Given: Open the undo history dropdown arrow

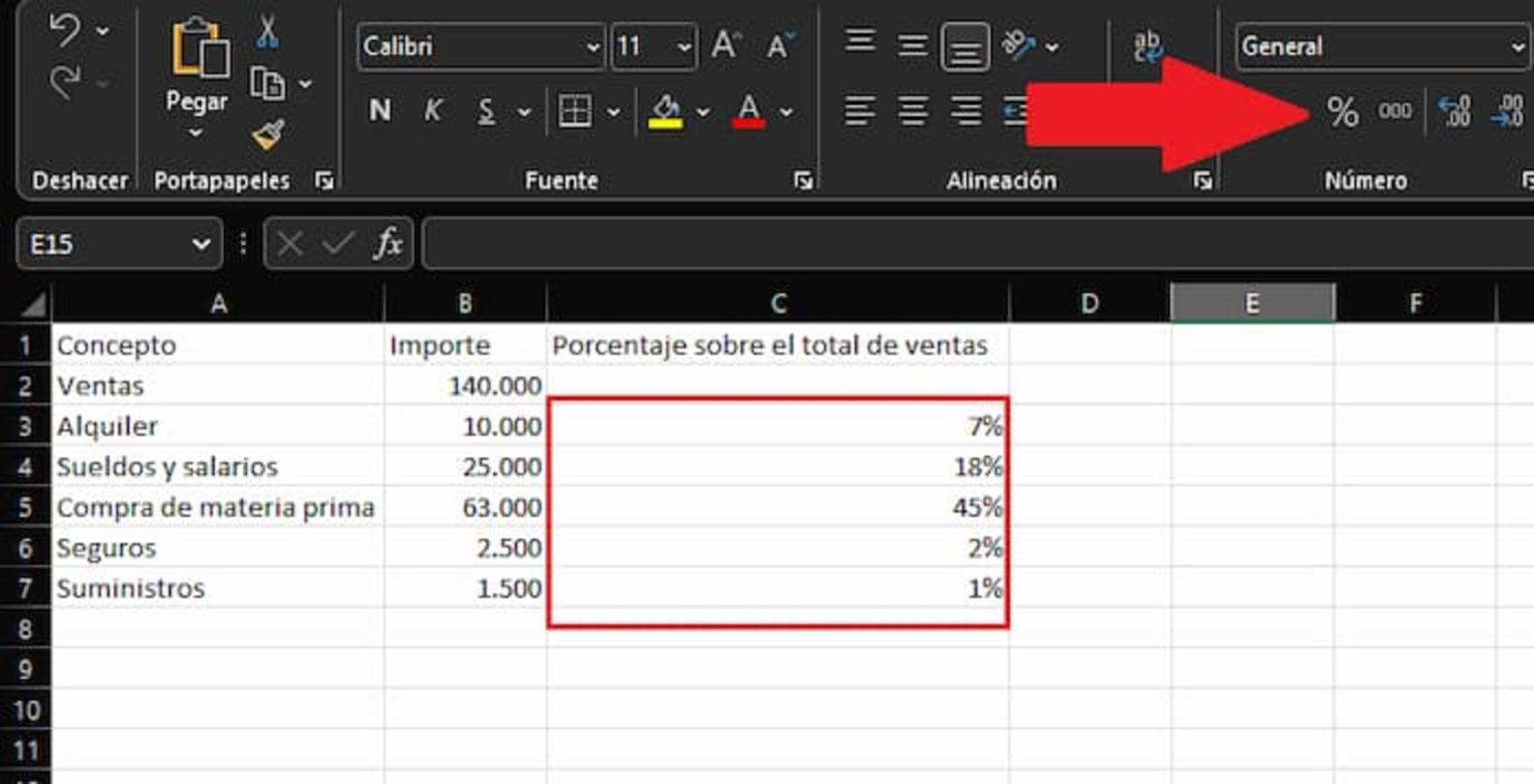Looking at the screenshot, I should [x=102, y=32].
